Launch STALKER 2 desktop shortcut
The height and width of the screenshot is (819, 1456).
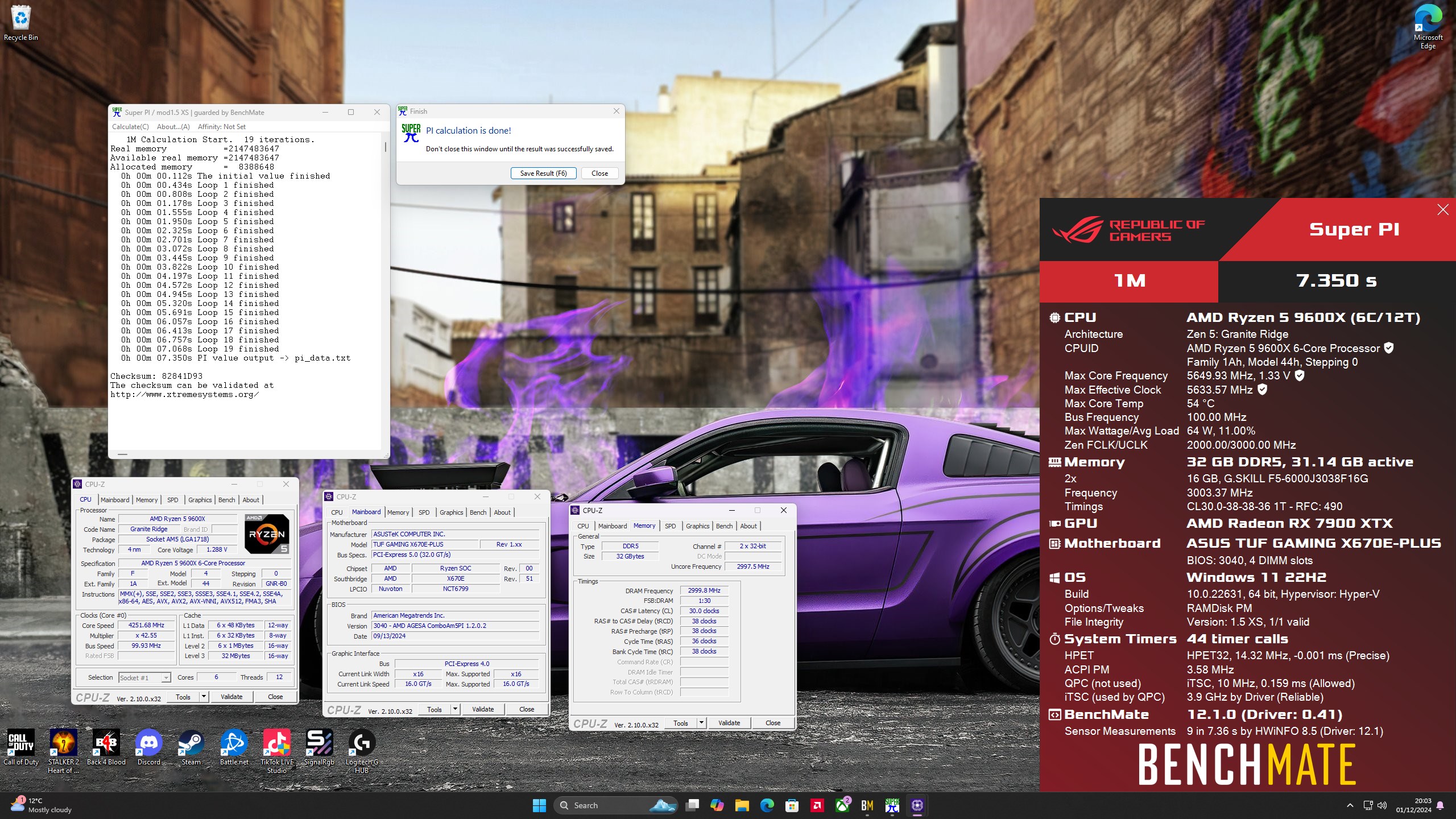(x=63, y=751)
